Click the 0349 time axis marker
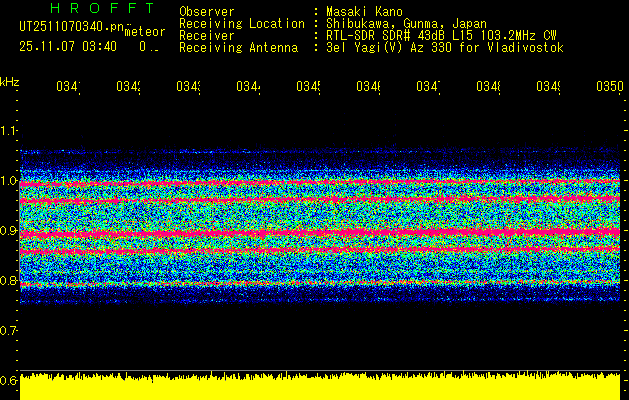 coord(549,86)
